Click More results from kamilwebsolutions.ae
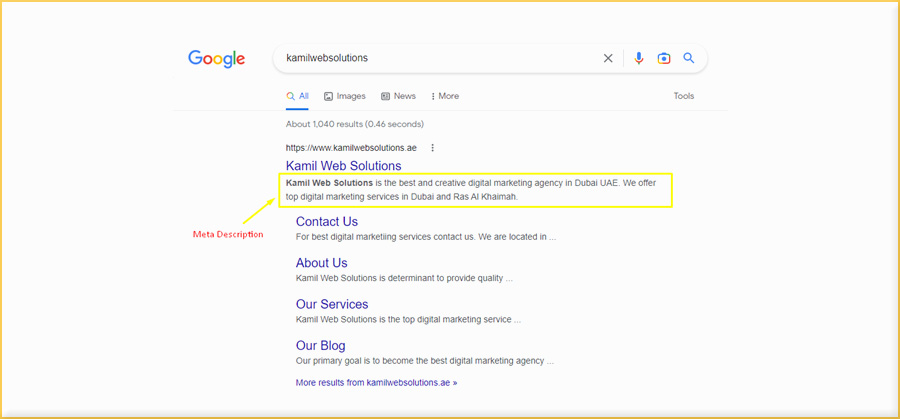Image resolution: width=900 pixels, height=419 pixels. click(376, 382)
